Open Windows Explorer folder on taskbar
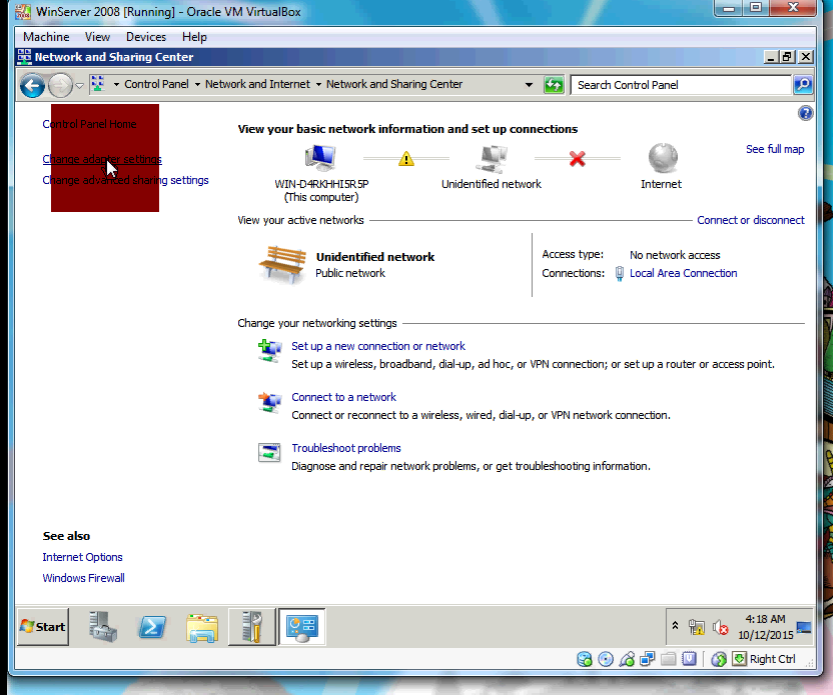The width and height of the screenshot is (833, 695). 202,628
